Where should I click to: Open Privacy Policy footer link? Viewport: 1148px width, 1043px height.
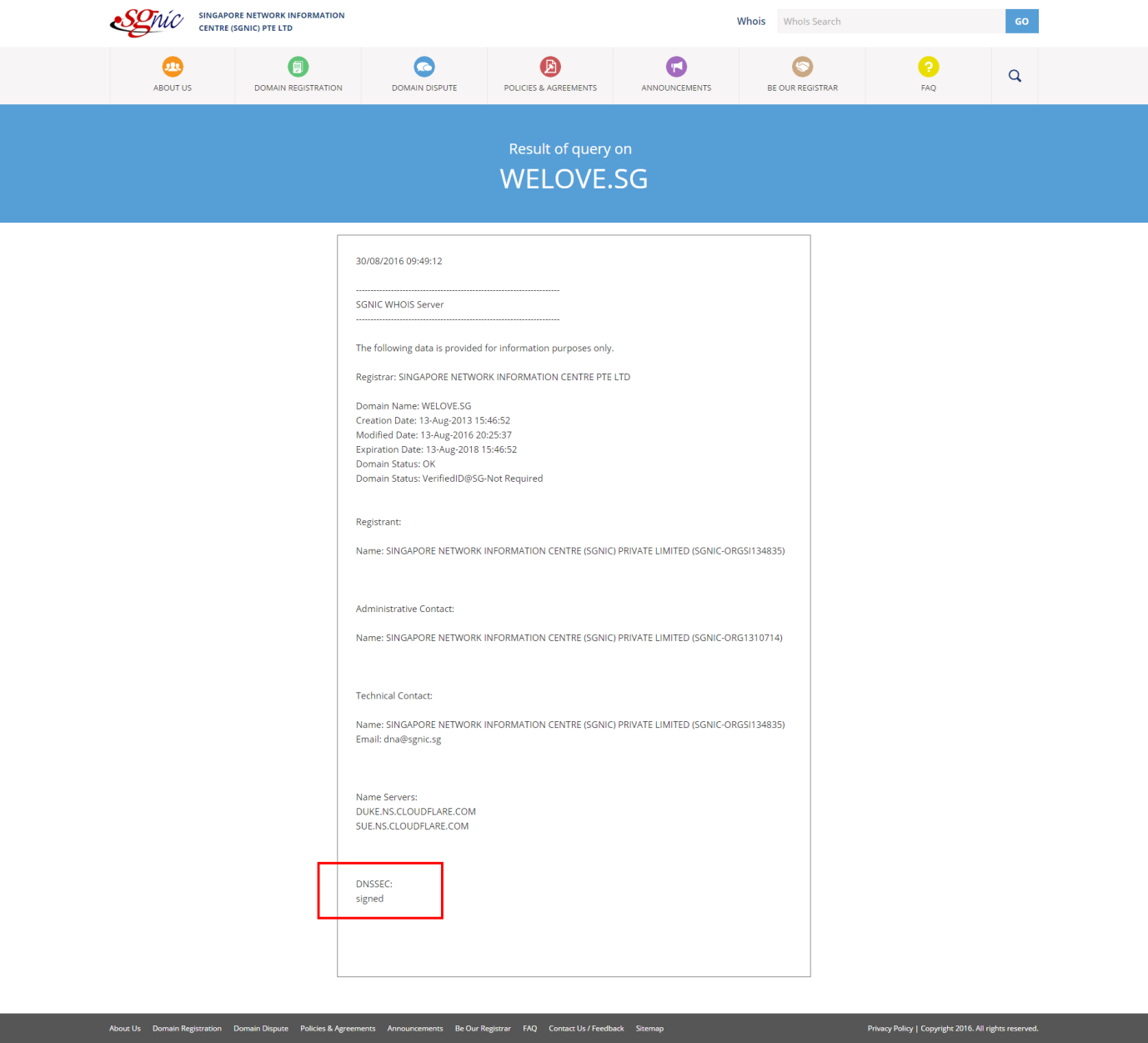pyautogui.click(x=890, y=1029)
